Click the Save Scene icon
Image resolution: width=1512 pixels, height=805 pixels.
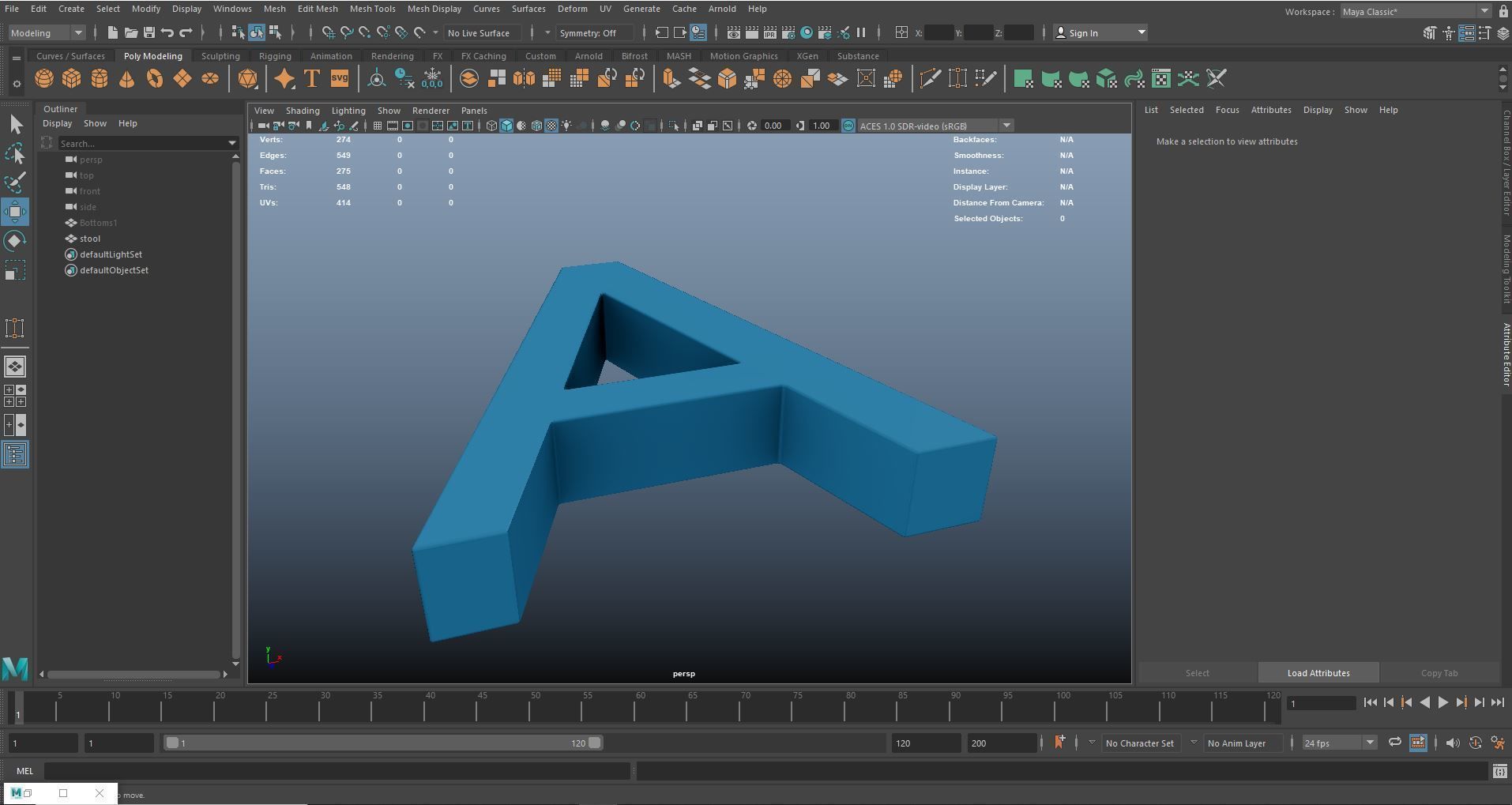click(x=149, y=32)
